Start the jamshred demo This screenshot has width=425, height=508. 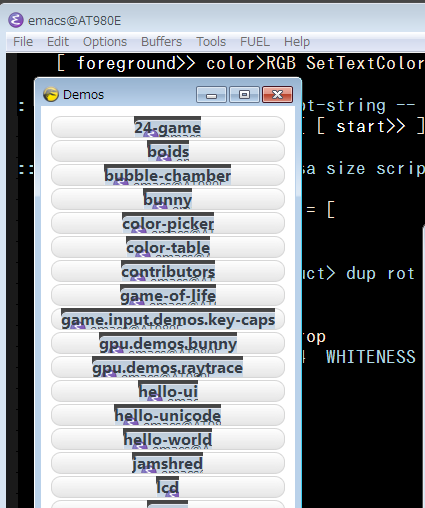click(x=168, y=463)
